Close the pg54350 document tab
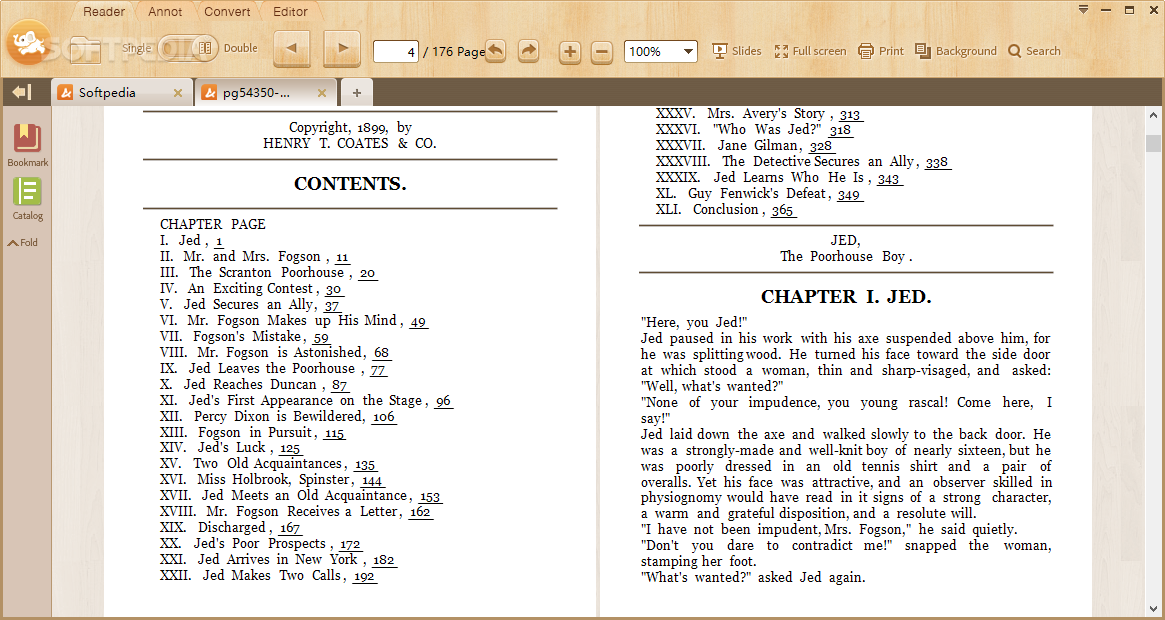 [322, 93]
